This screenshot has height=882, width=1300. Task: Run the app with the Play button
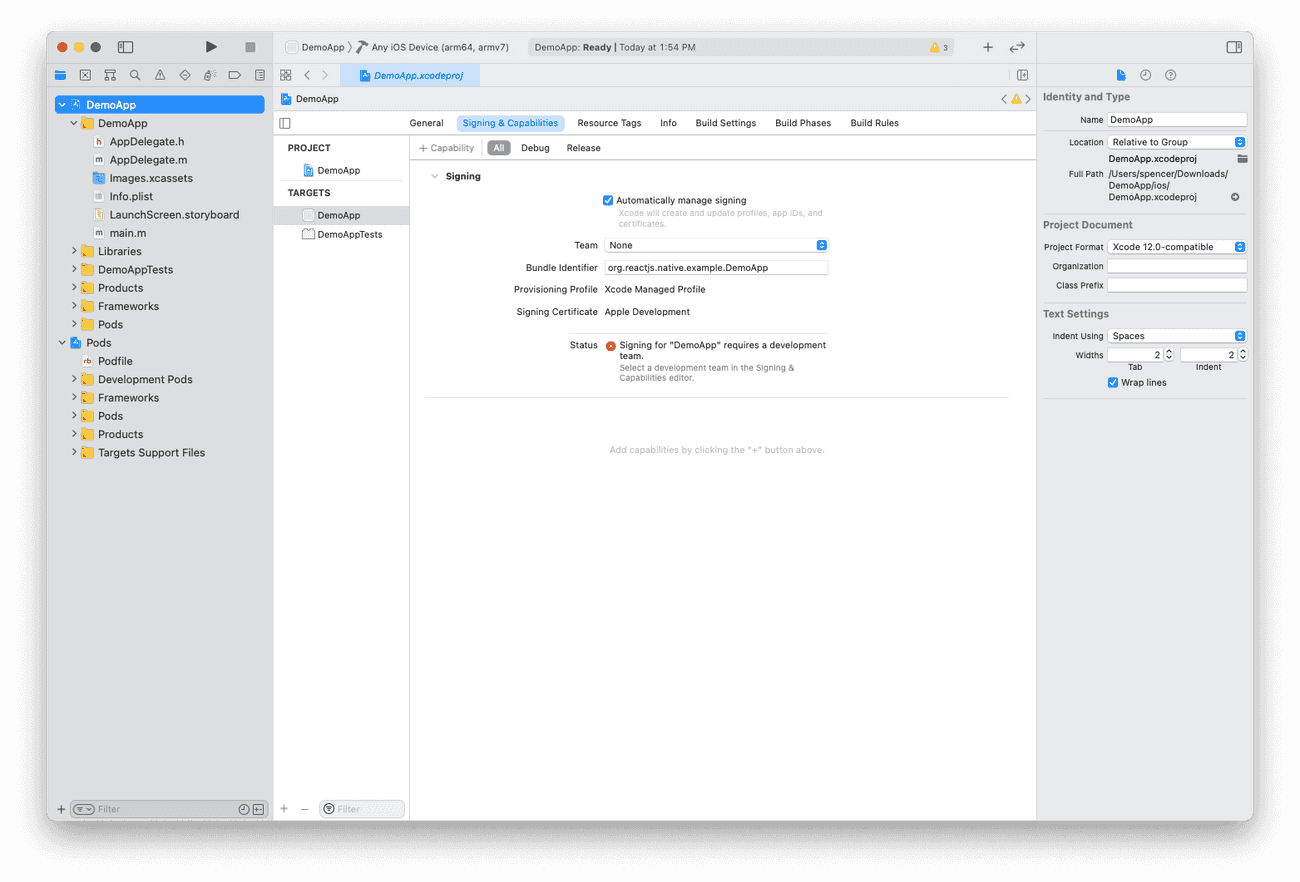pyautogui.click(x=211, y=46)
